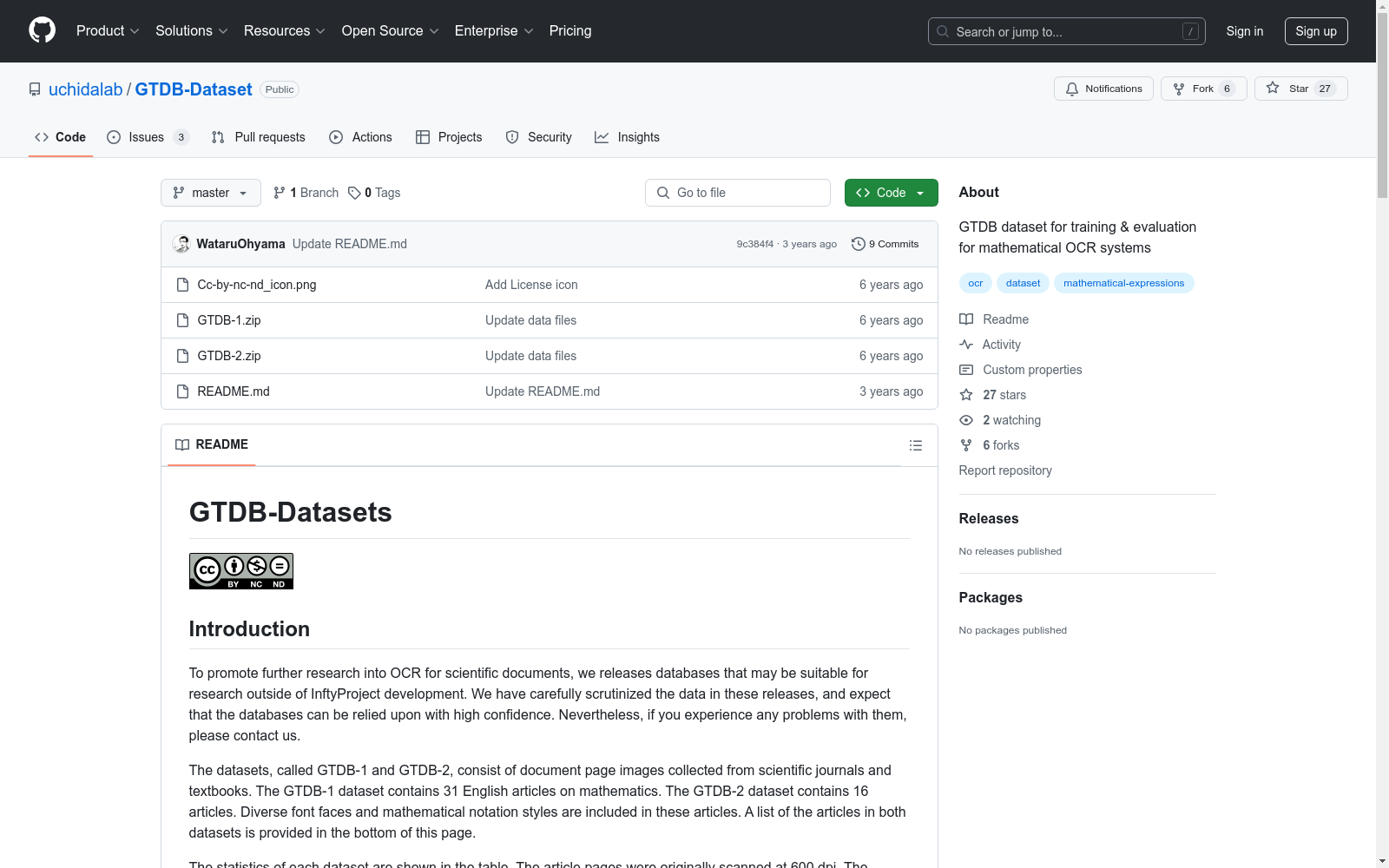Click the icon beside Custom properties

[x=966, y=370]
